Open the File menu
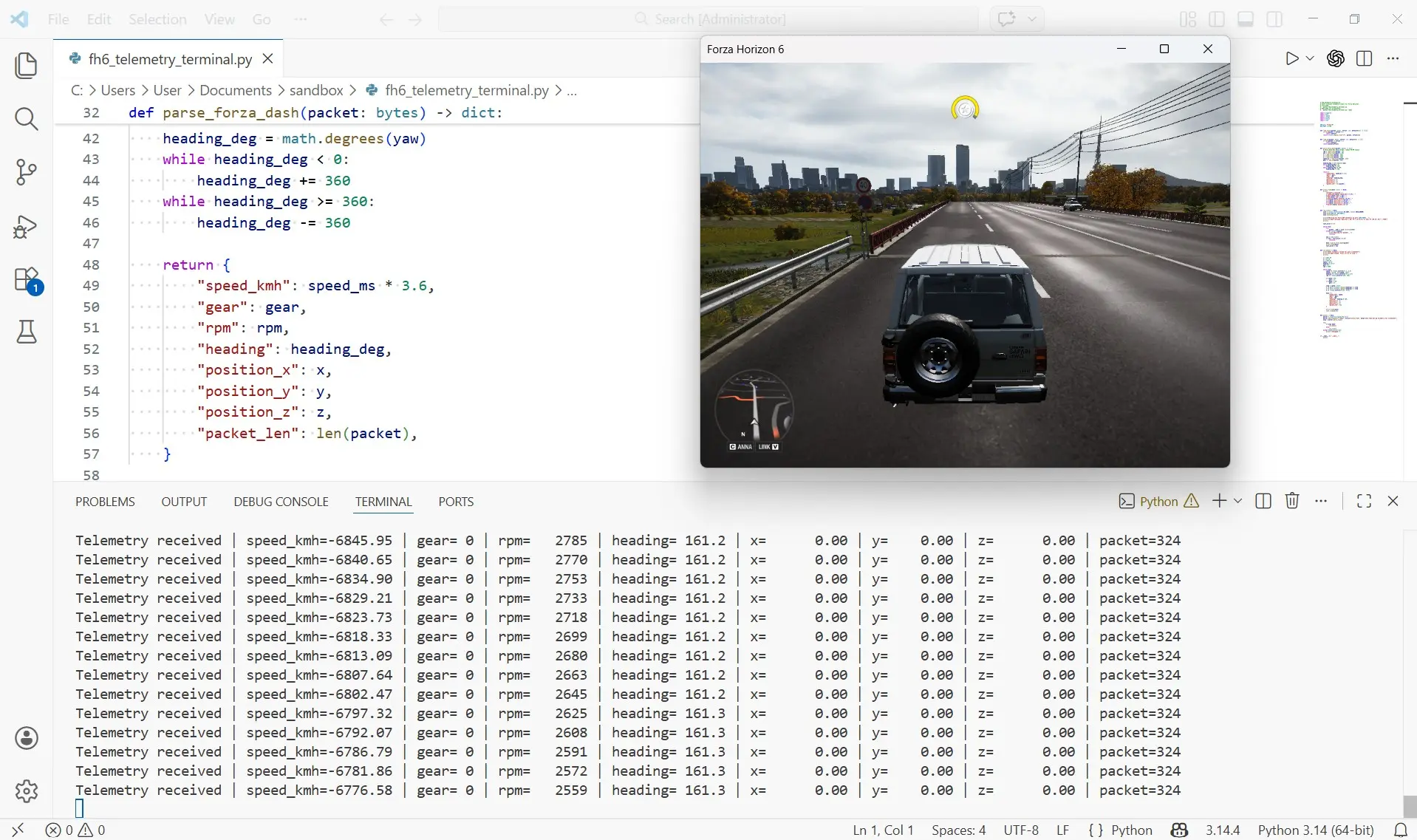1417x840 pixels. [x=58, y=19]
